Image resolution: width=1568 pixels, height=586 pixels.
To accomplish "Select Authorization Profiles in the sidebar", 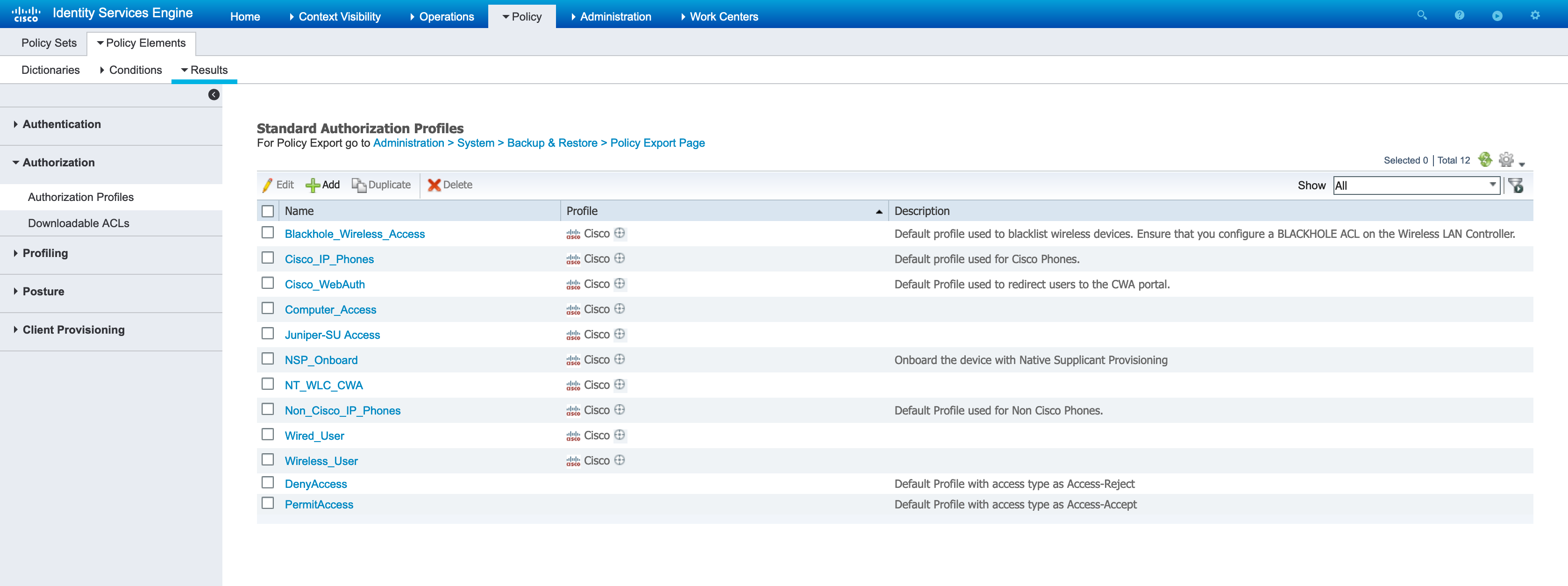I will [x=81, y=197].
